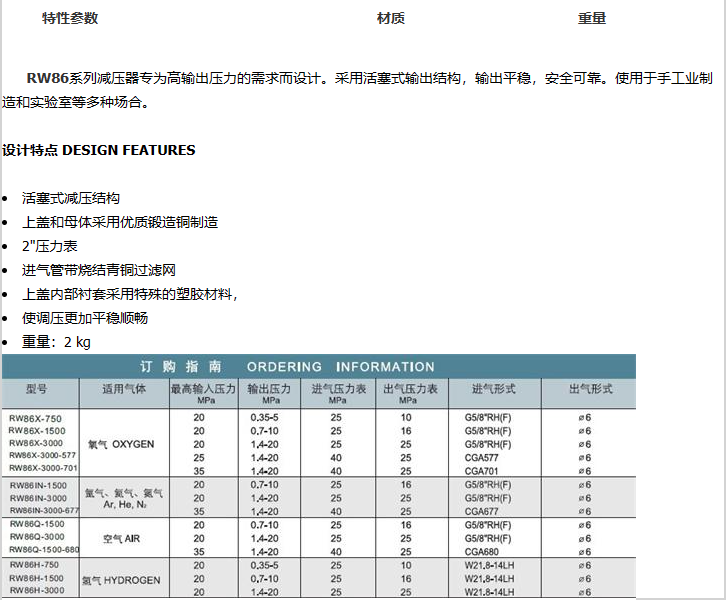The image size is (726, 601).
Task: Click the bullet text 2"压力表
Action: point(50,246)
